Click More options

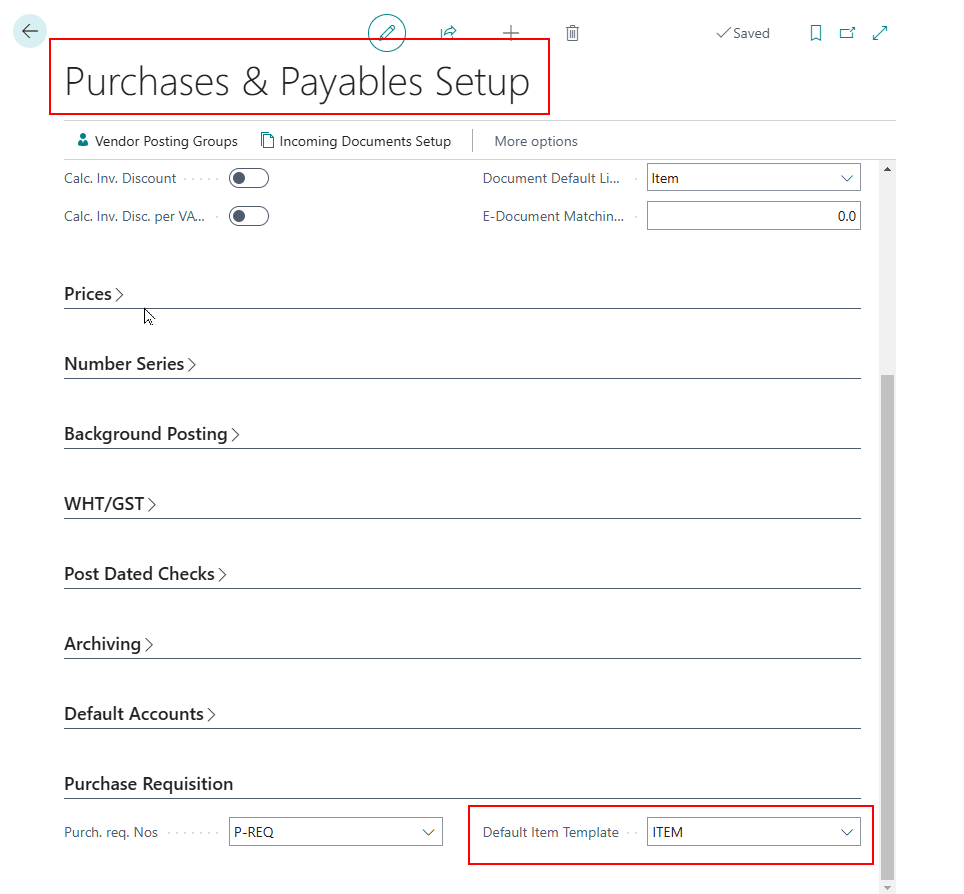pyautogui.click(x=536, y=141)
